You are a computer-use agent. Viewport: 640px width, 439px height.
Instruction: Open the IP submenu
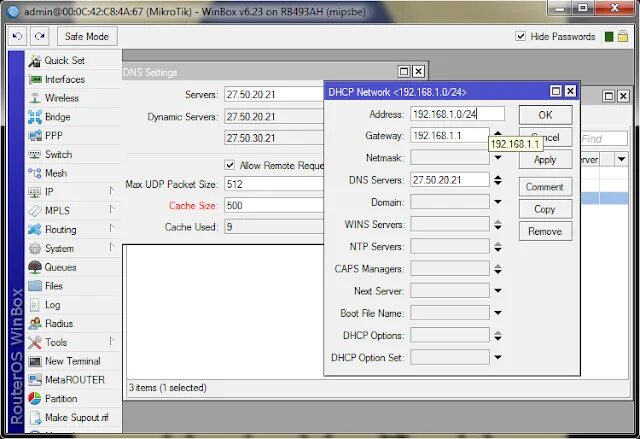(x=111, y=191)
